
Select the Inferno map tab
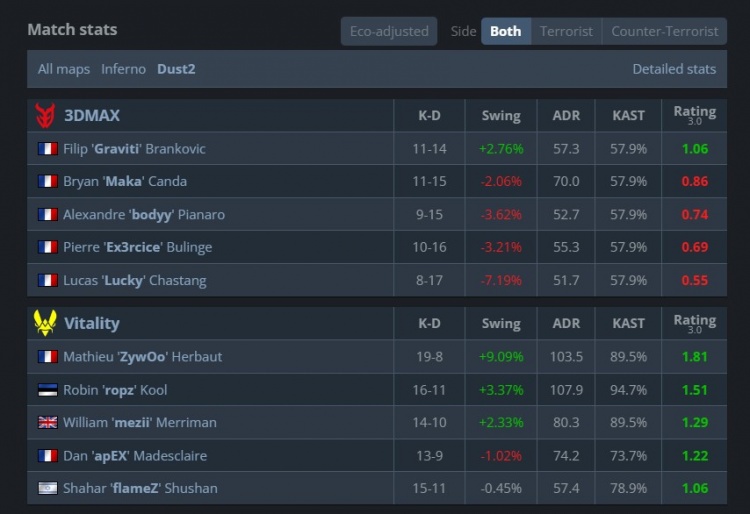(123, 69)
